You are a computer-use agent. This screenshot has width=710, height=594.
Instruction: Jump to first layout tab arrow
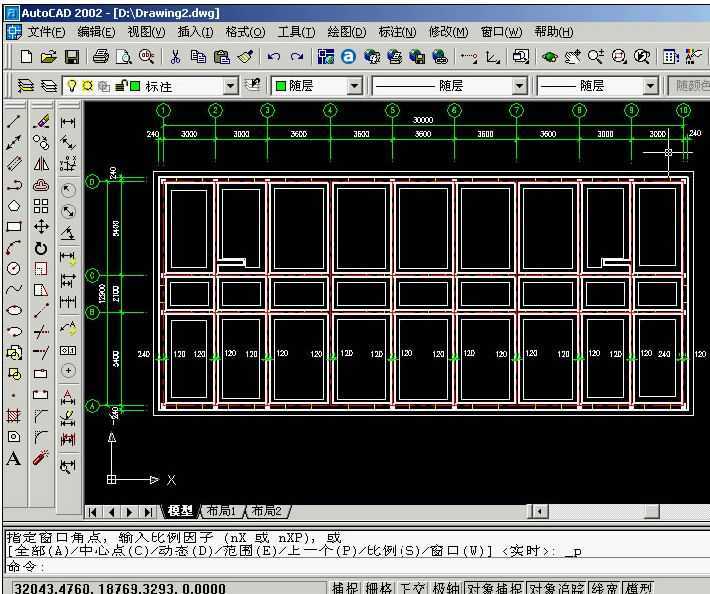click(x=93, y=512)
